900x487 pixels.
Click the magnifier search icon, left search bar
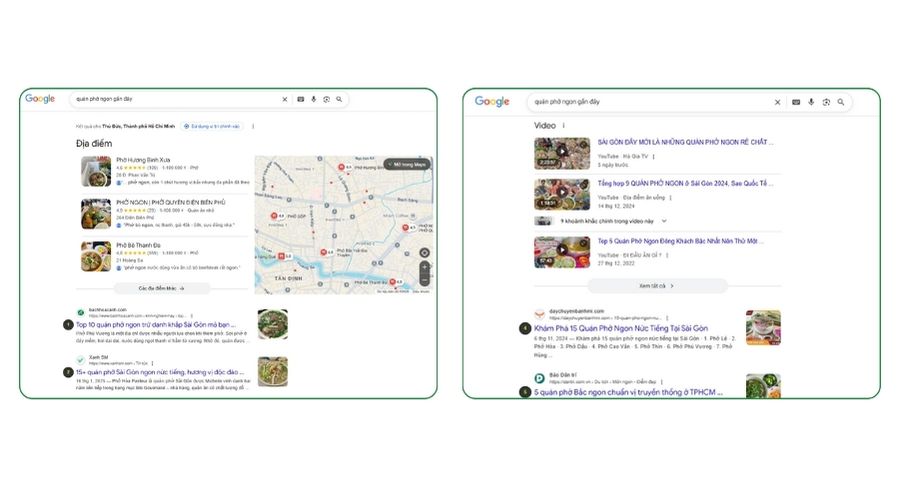coord(339,99)
